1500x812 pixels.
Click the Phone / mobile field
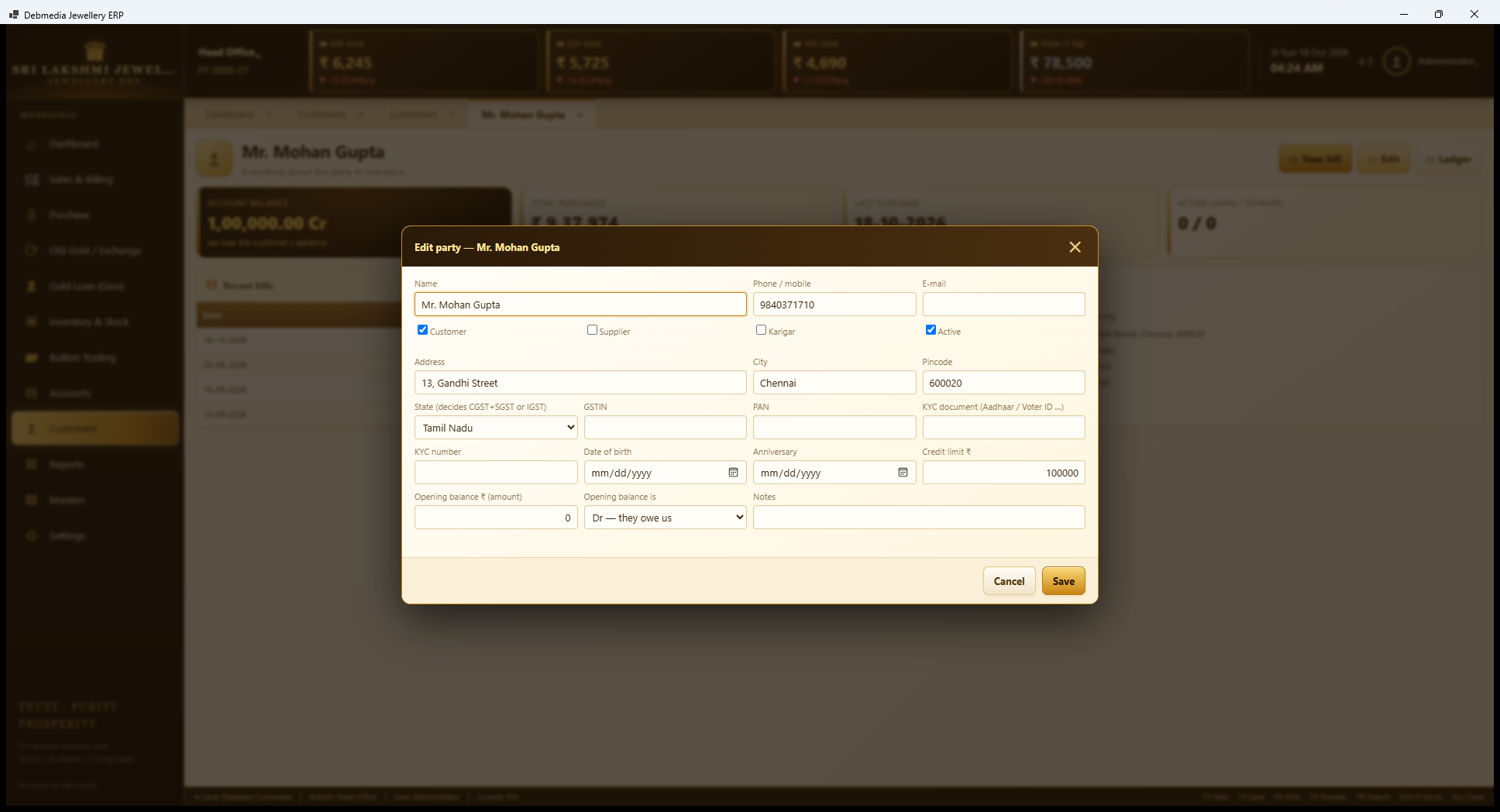(834, 304)
